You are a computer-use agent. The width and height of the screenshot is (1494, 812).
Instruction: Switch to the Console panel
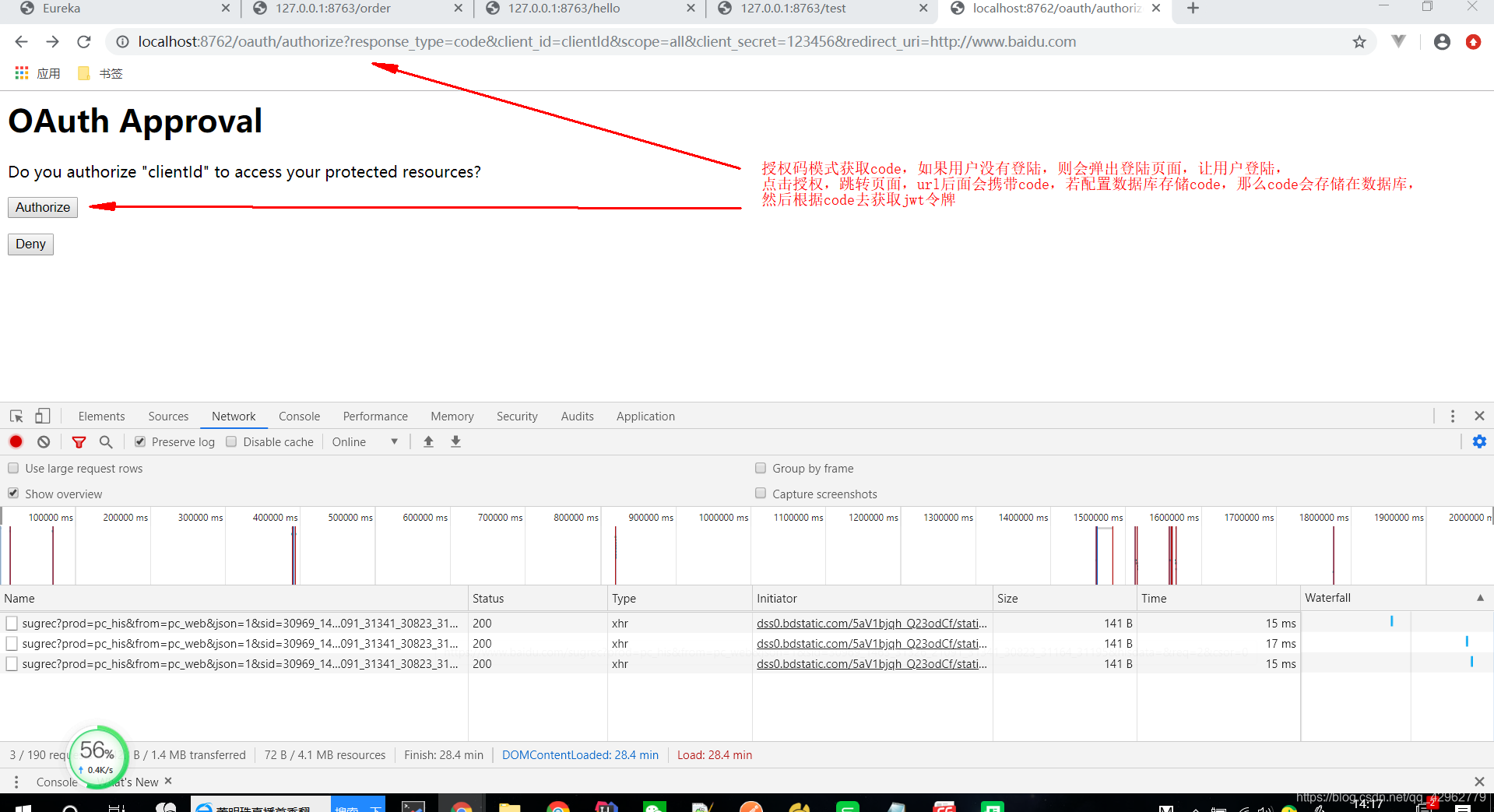click(x=299, y=417)
